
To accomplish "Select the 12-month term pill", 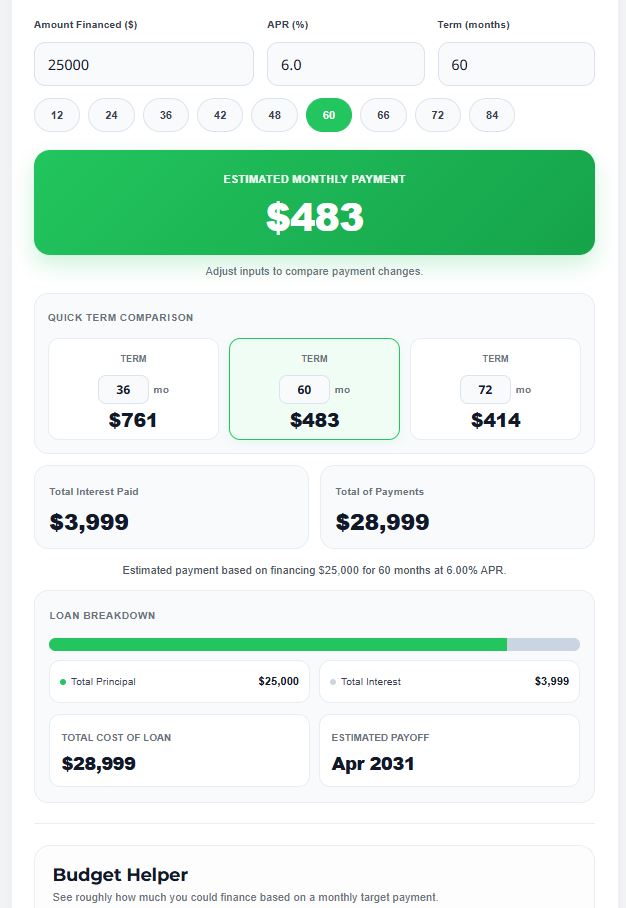I will point(57,115).
